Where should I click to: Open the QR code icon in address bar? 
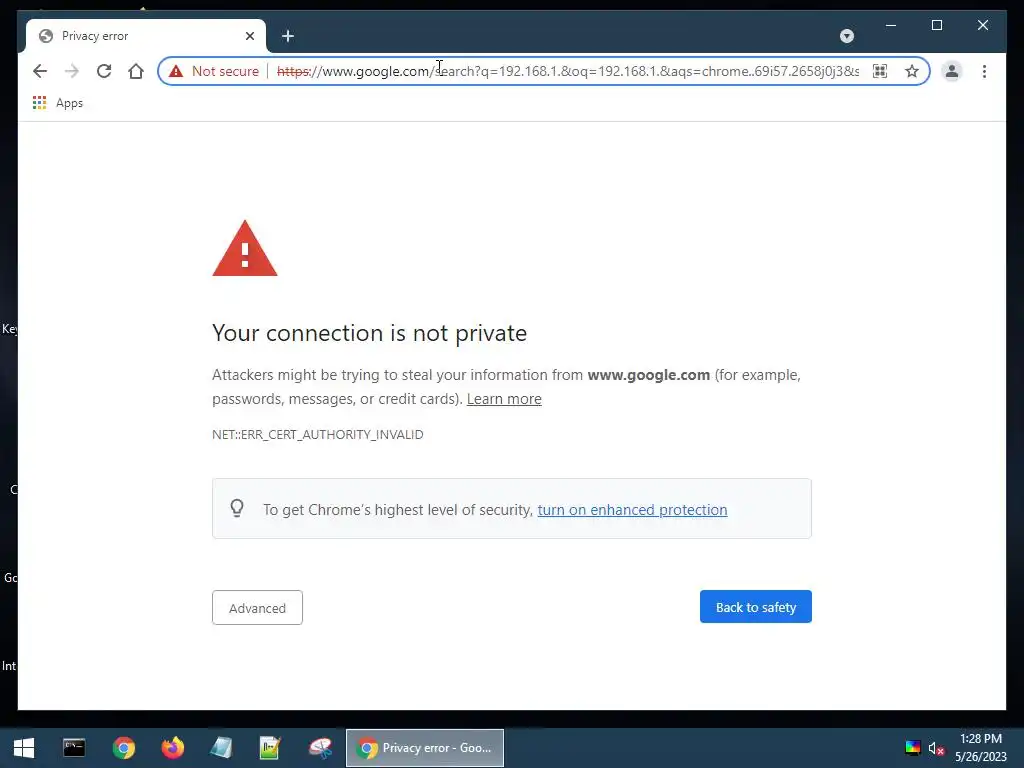(880, 71)
